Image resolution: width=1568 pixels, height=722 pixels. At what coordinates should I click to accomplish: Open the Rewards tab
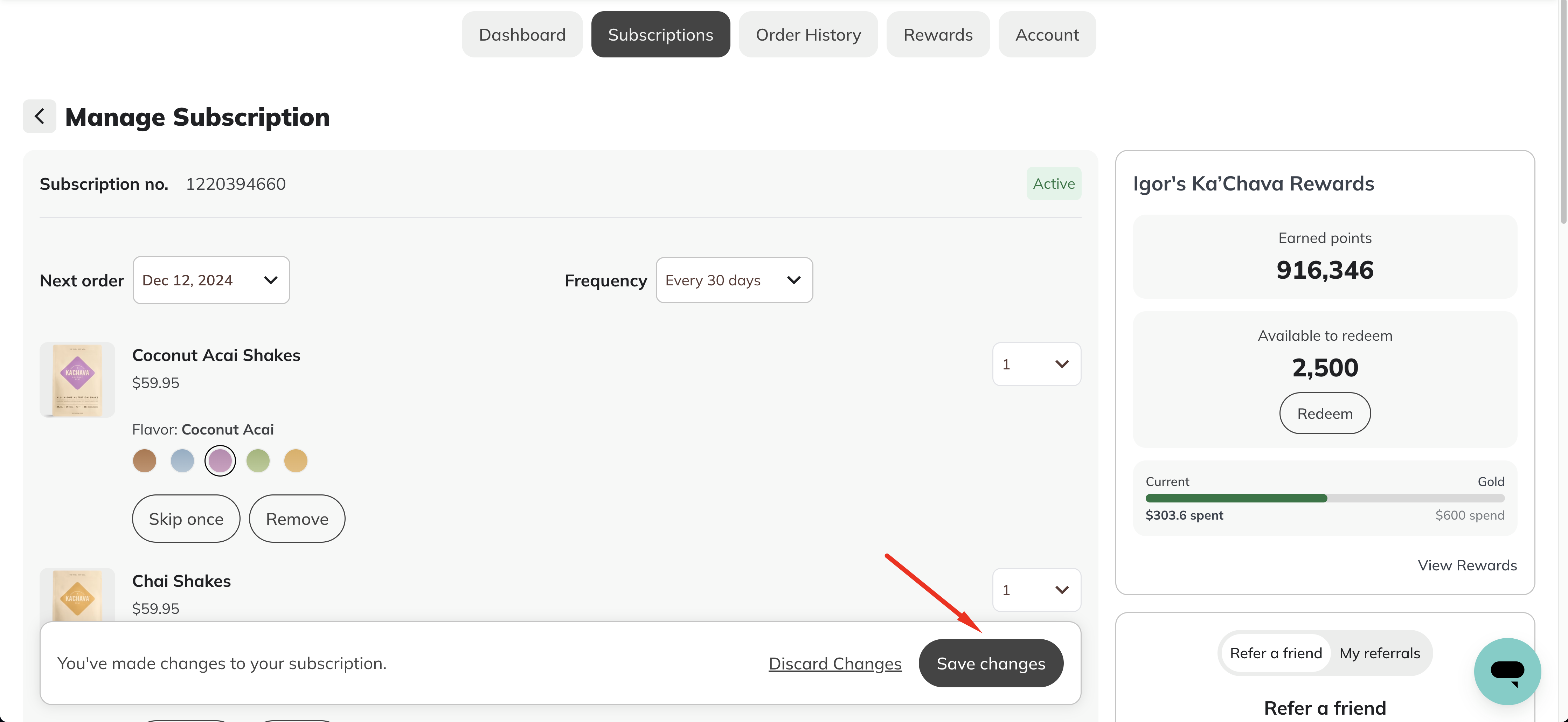[x=938, y=35]
